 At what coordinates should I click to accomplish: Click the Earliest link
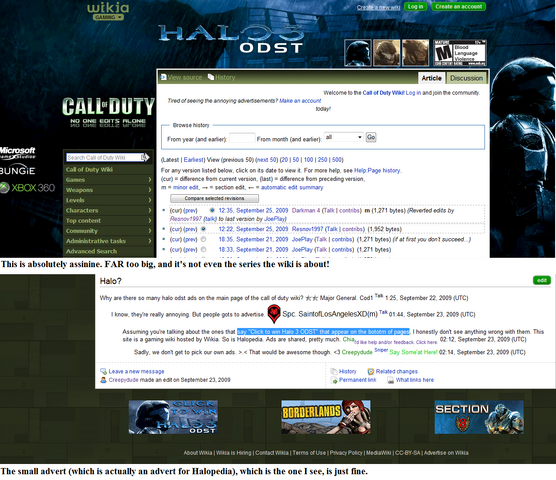click(x=193, y=160)
